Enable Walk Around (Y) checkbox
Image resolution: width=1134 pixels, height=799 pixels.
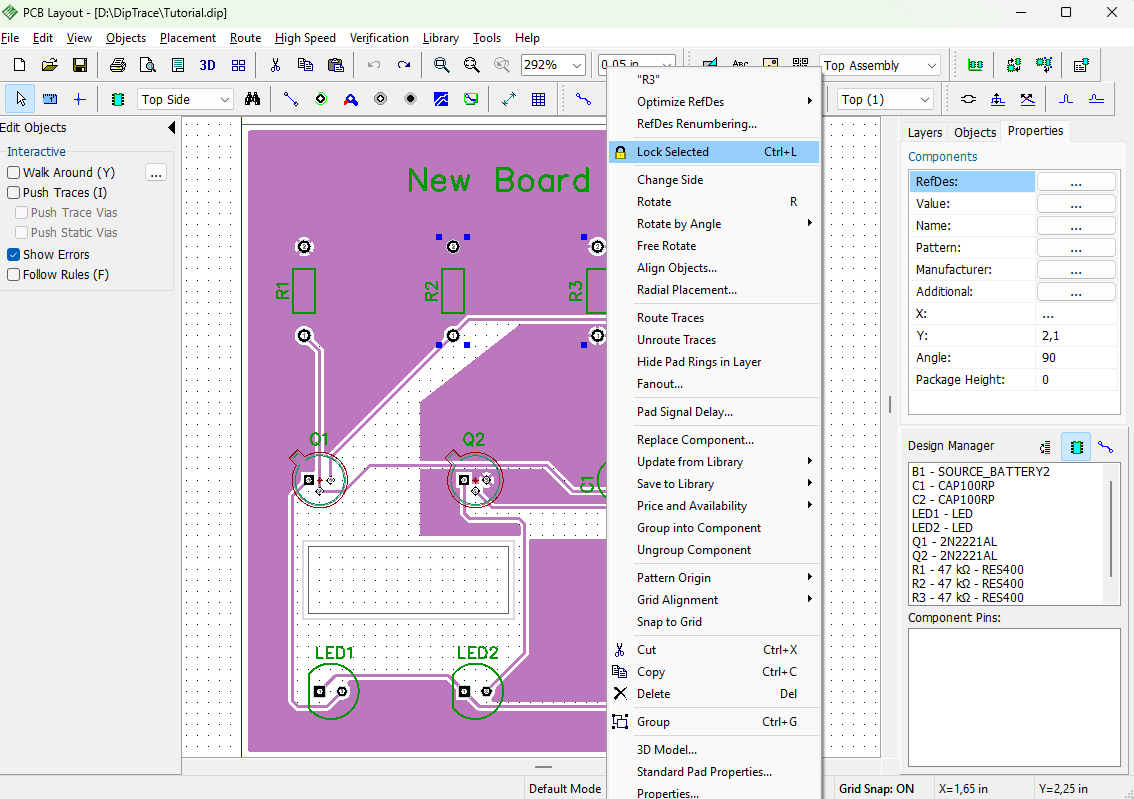coord(13,172)
